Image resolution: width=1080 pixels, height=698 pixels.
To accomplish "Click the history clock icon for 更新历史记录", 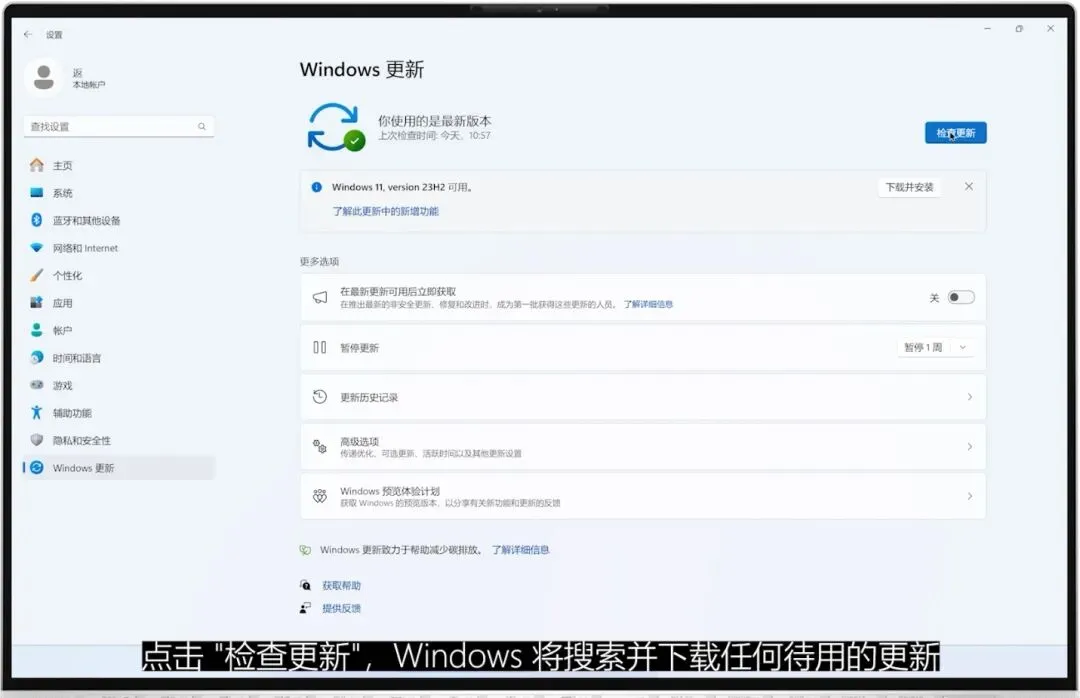I will tap(320, 397).
